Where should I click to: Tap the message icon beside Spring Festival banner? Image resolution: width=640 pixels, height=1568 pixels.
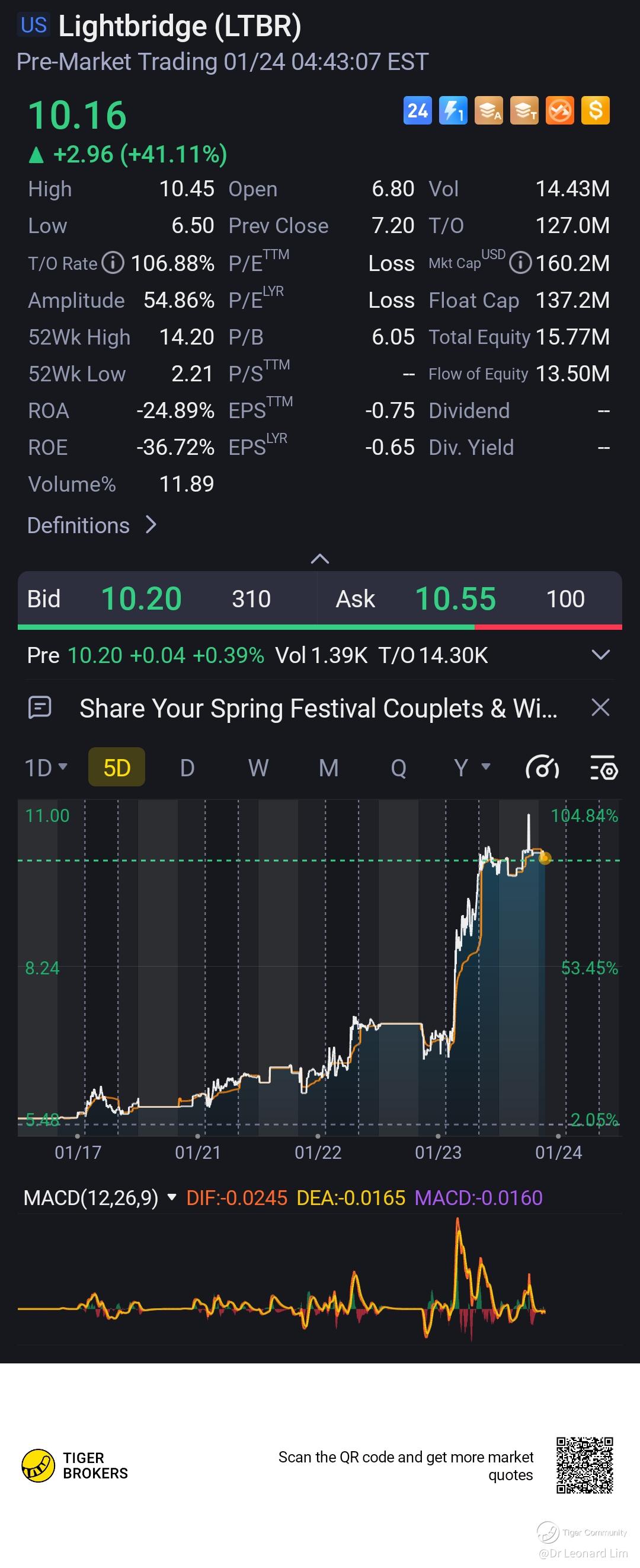tap(40, 708)
